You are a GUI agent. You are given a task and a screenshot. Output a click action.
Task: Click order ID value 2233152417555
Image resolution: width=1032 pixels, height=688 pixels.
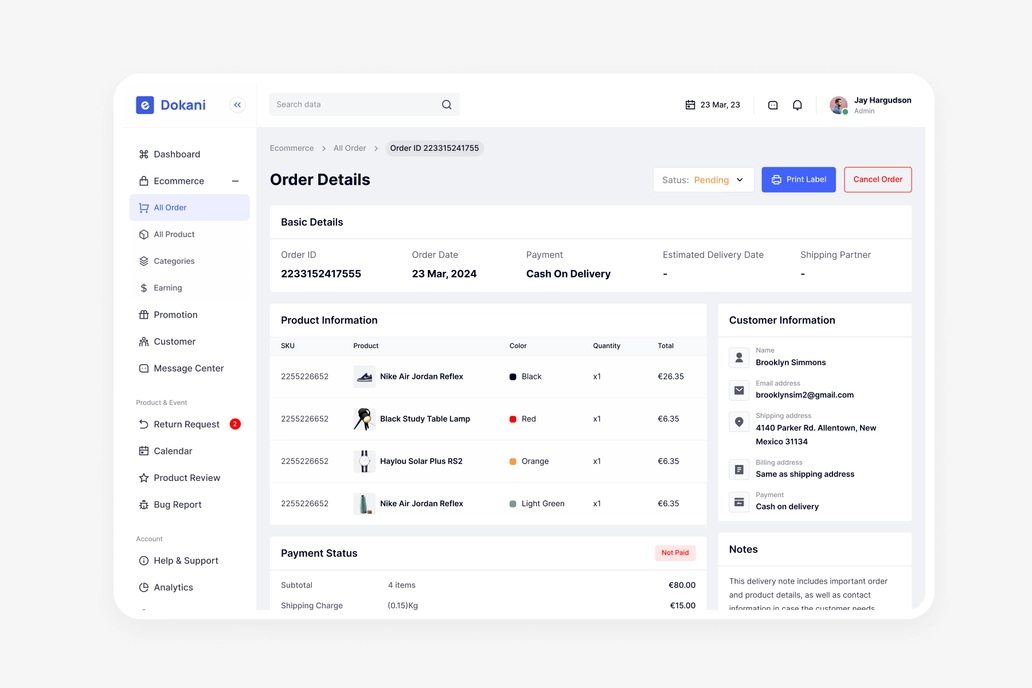(321, 274)
